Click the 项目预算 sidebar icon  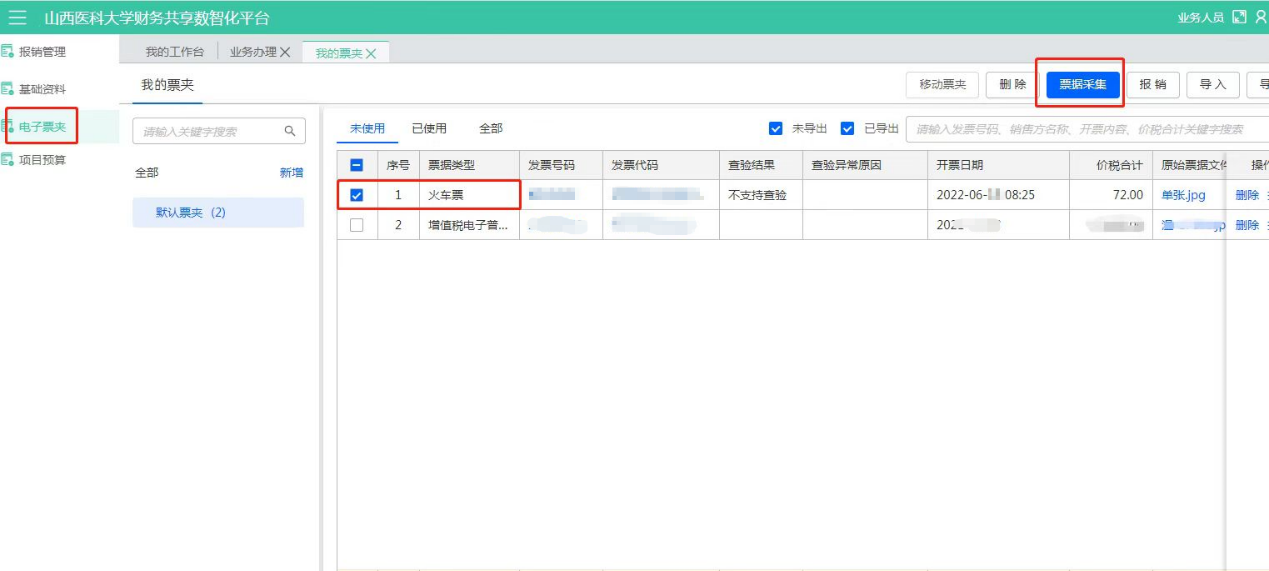8,160
